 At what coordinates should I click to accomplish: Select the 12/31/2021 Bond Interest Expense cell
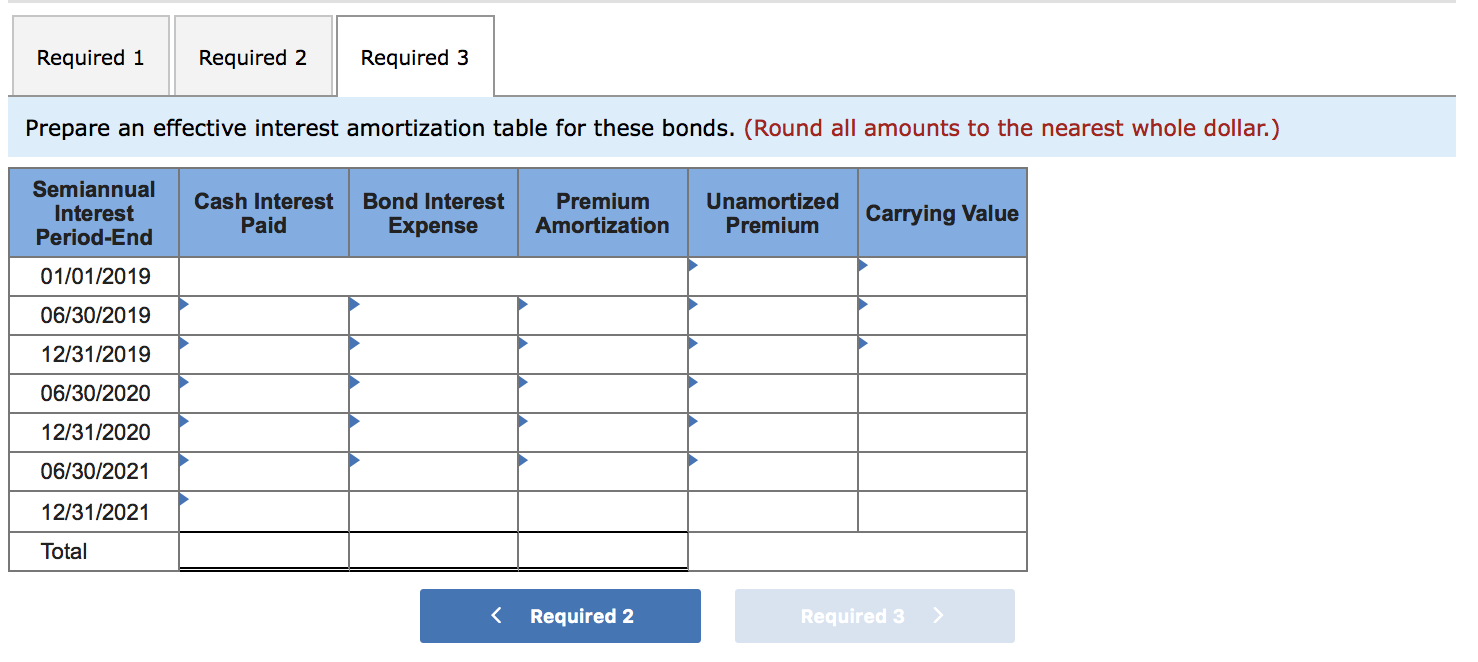pos(432,511)
